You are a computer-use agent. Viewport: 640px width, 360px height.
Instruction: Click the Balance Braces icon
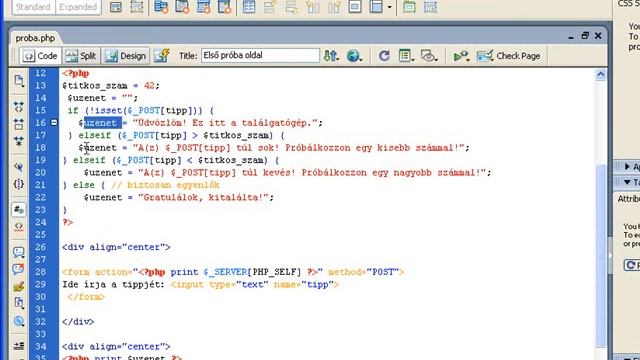19,184
